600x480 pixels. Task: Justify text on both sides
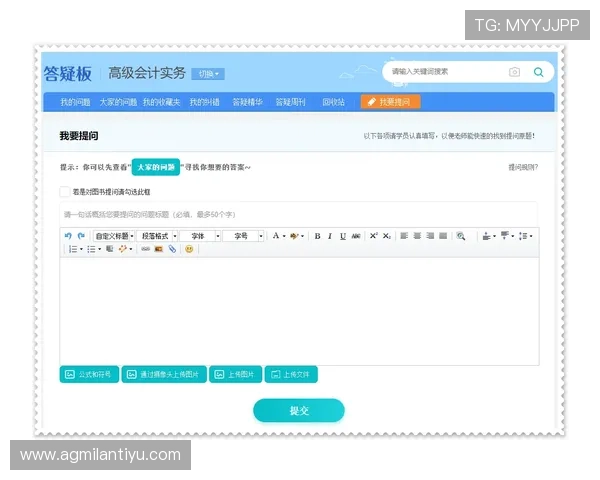pos(443,236)
